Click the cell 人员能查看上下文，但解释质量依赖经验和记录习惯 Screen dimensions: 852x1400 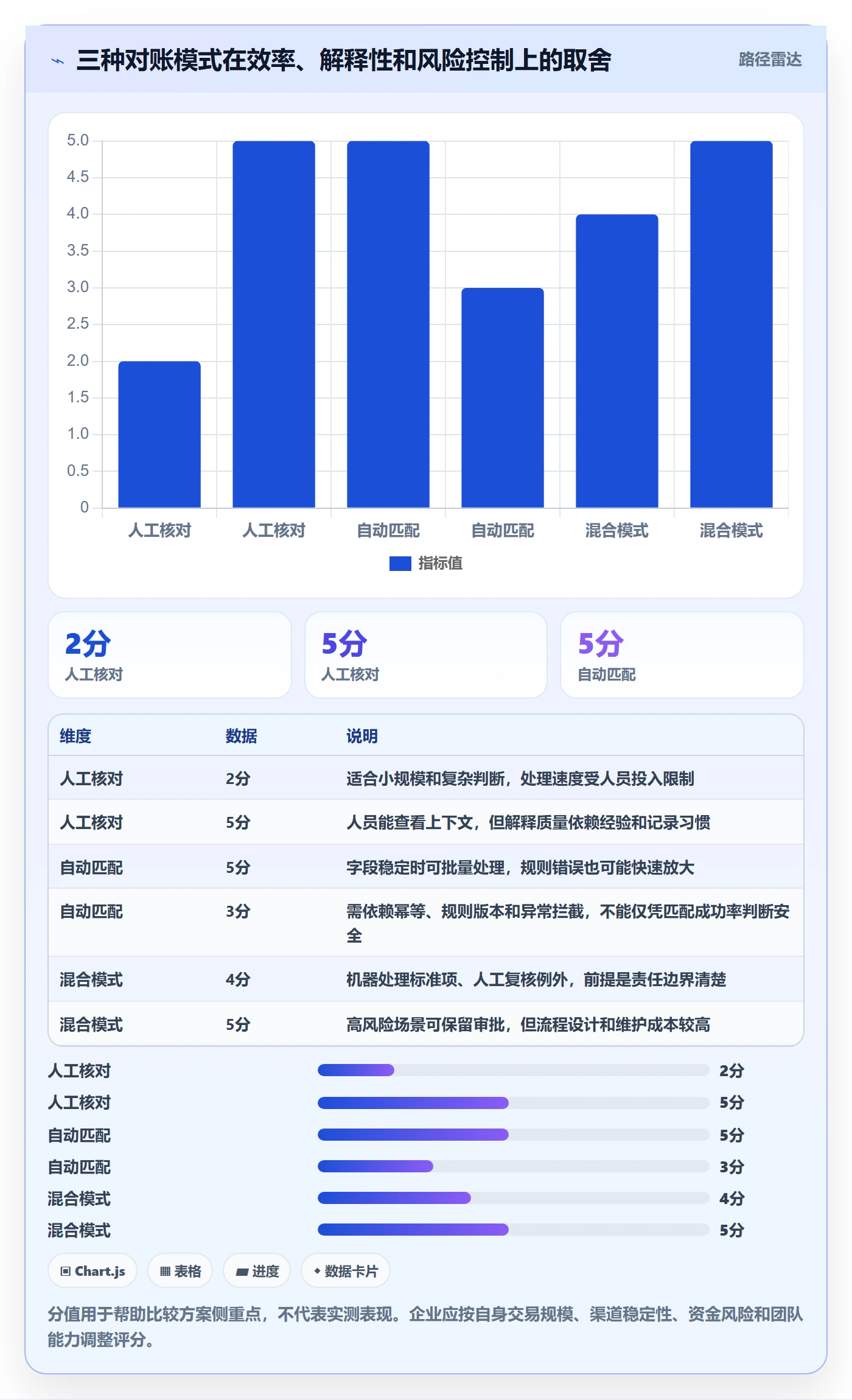528,822
